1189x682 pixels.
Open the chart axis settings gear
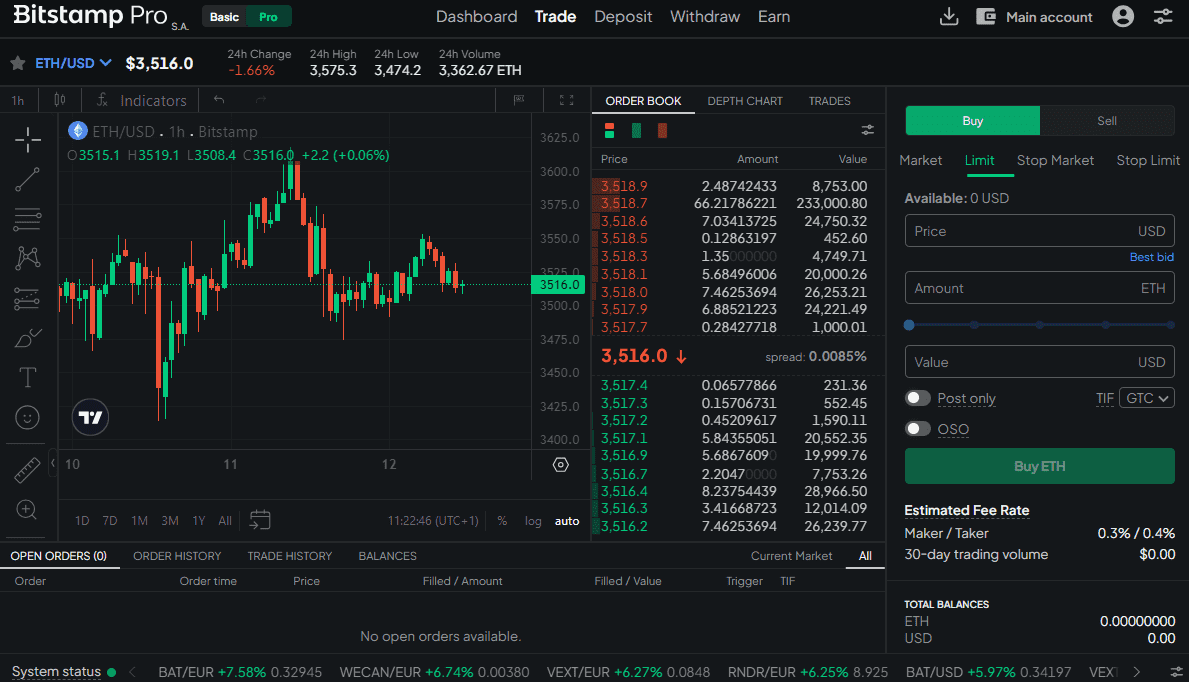click(x=560, y=464)
